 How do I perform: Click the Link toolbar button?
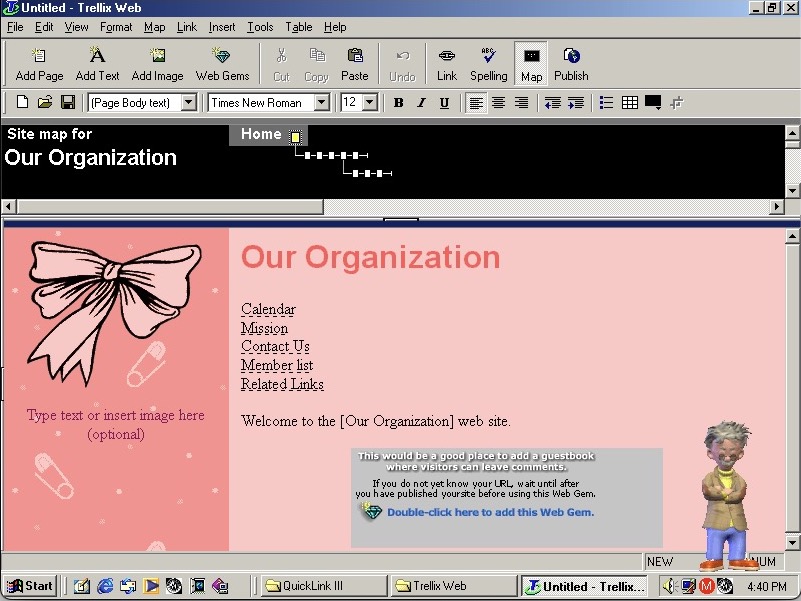click(446, 64)
